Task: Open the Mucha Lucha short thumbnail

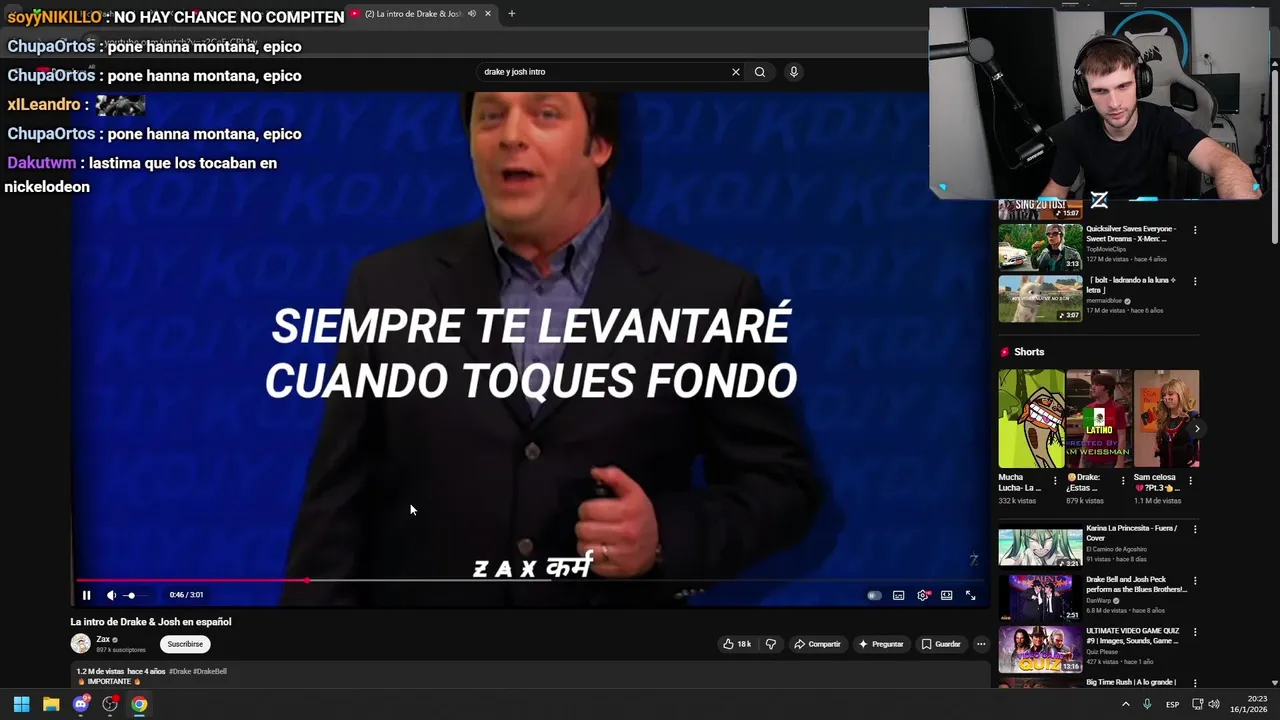Action: (1031, 418)
